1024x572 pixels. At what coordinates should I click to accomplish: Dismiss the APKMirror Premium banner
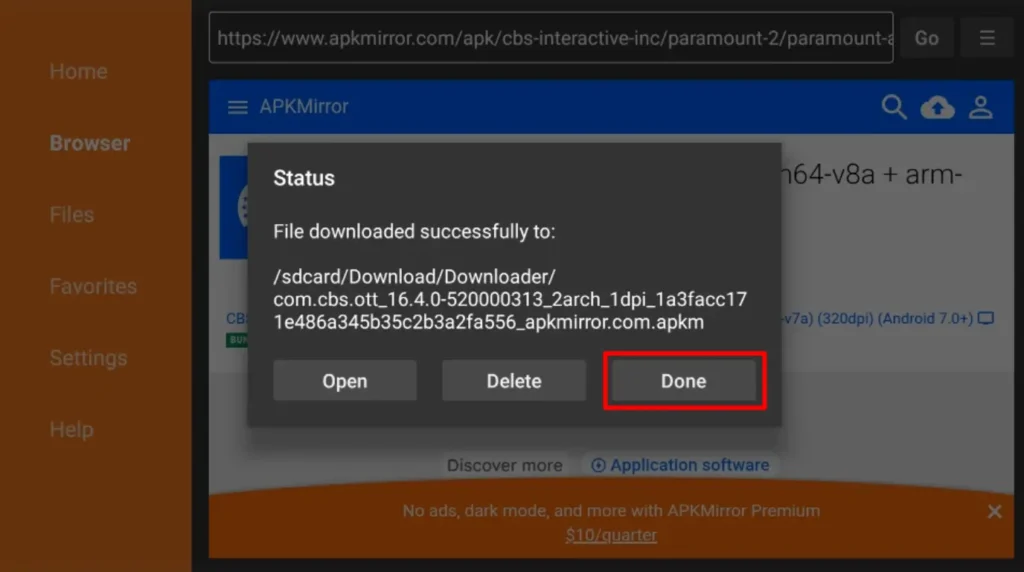(x=994, y=511)
